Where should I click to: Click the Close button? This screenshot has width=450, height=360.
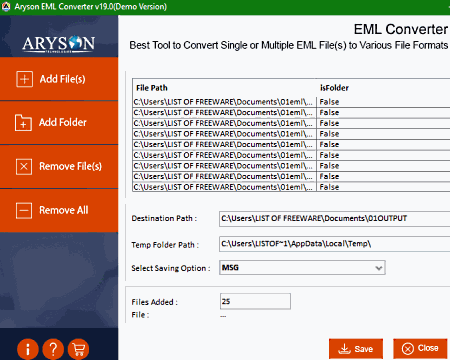point(420,349)
